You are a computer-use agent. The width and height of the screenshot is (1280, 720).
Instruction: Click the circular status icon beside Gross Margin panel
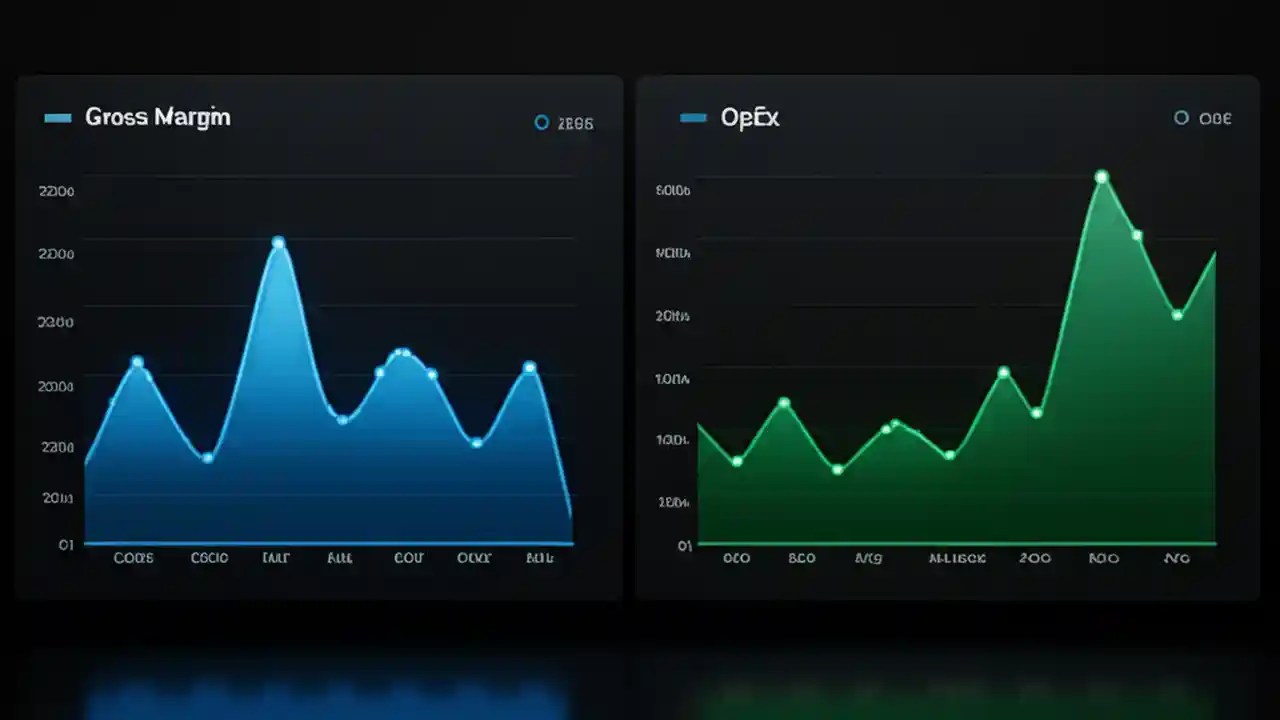541,122
